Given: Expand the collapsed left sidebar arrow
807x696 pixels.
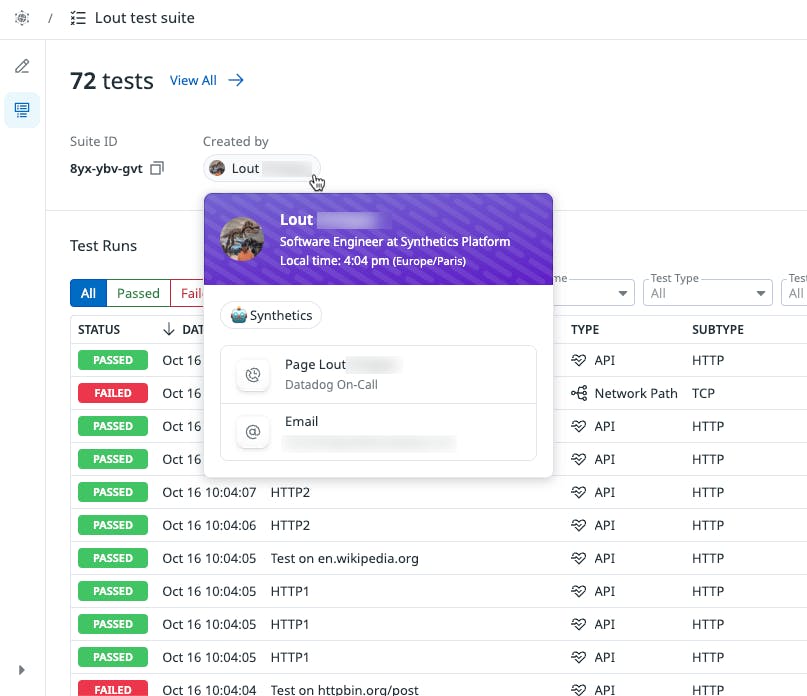Looking at the screenshot, I should pyautogui.click(x=21, y=670).
